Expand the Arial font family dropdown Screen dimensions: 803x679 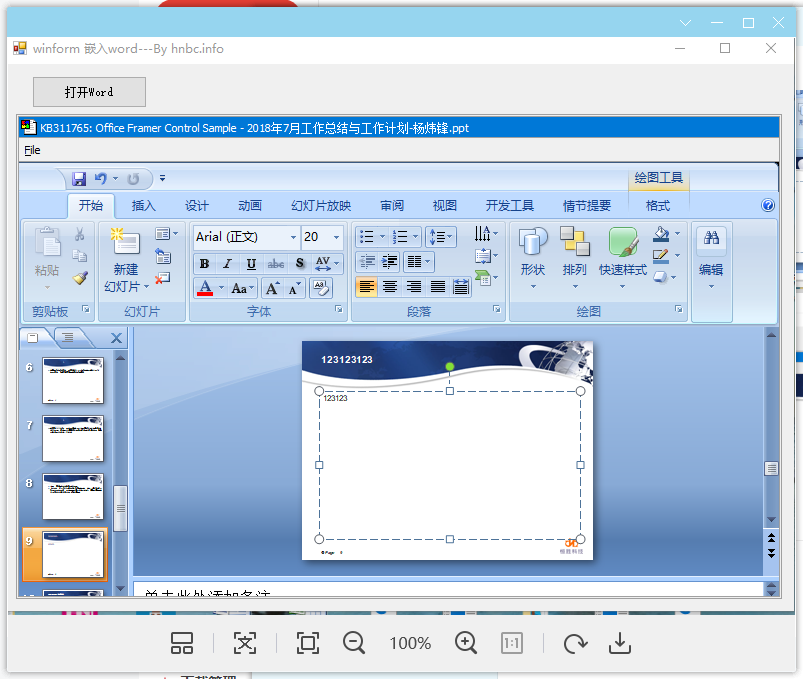pyautogui.click(x=293, y=237)
